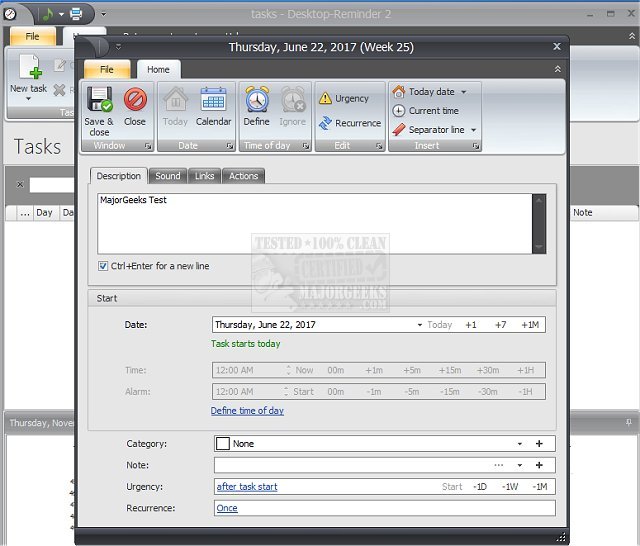
Task: Open Window group dialog launcher
Action: tap(148, 146)
